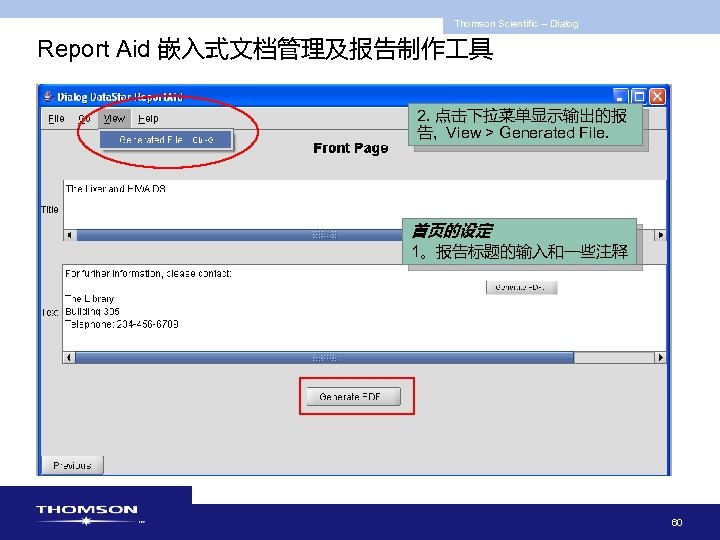Click 'For further information' line
This screenshot has height=540, width=720.
tap(148, 274)
